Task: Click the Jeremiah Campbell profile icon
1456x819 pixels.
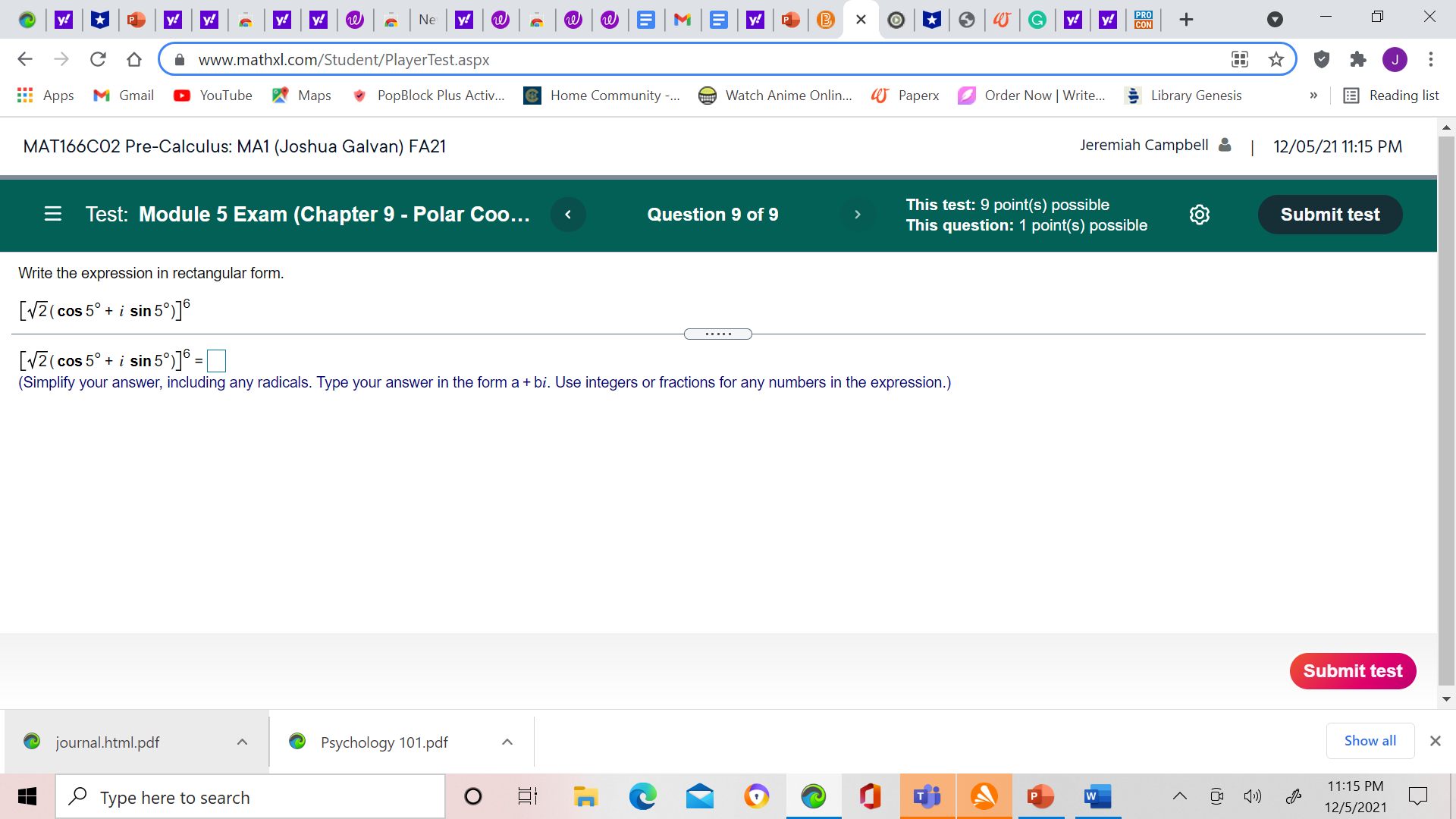Action: pos(1224,145)
